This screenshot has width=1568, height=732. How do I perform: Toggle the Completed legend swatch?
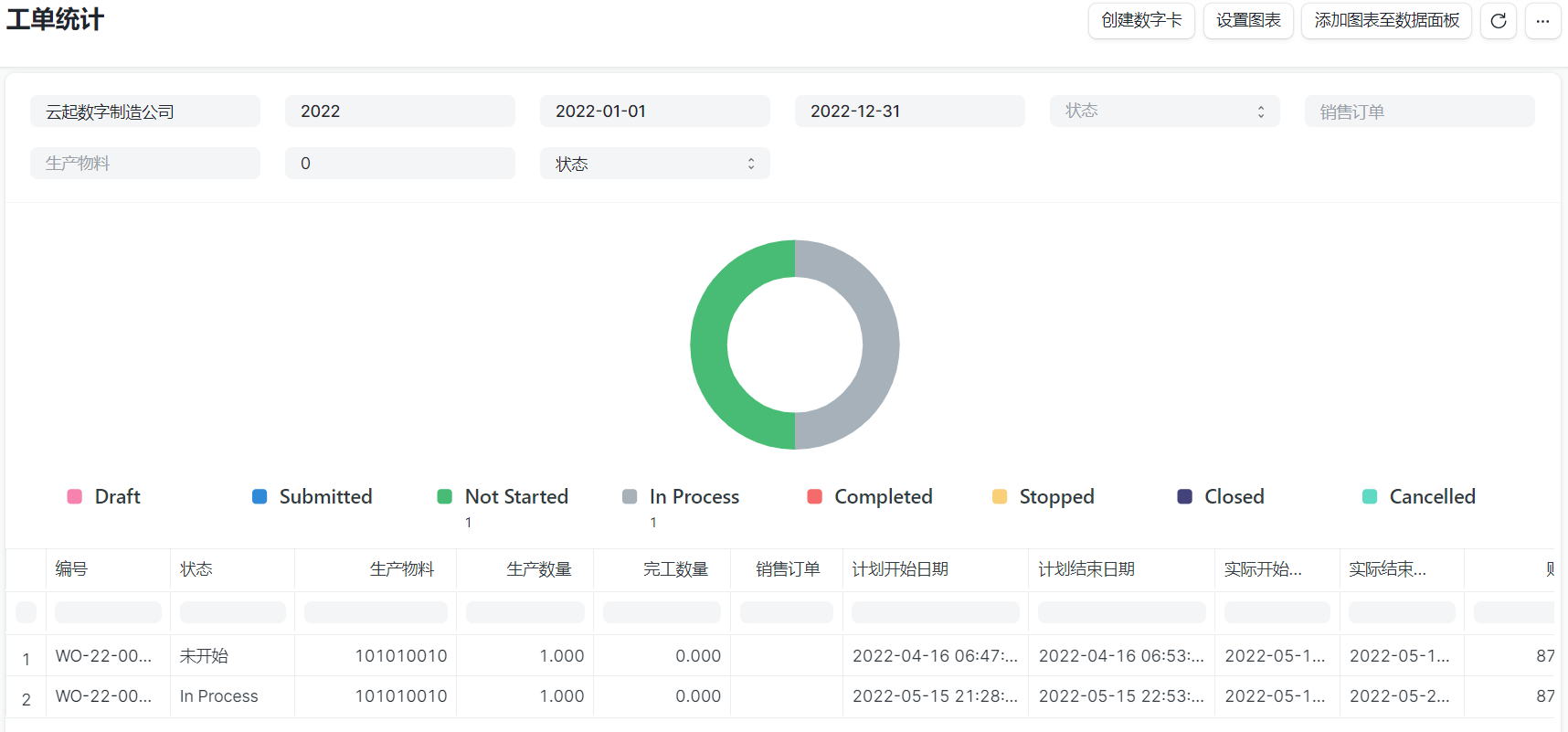[815, 496]
